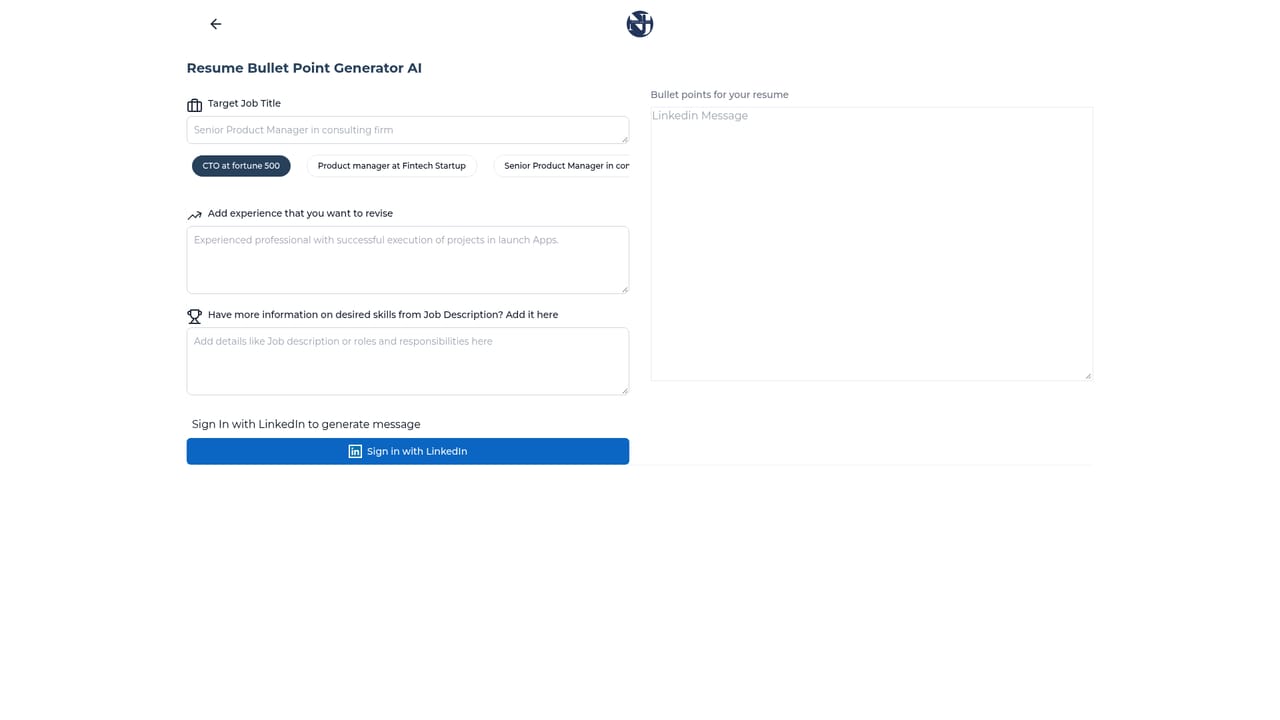This screenshot has width=1280, height=720.
Task: Sign in with LinkedIn button
Action: pyautogui.click(x=408, y=451)
